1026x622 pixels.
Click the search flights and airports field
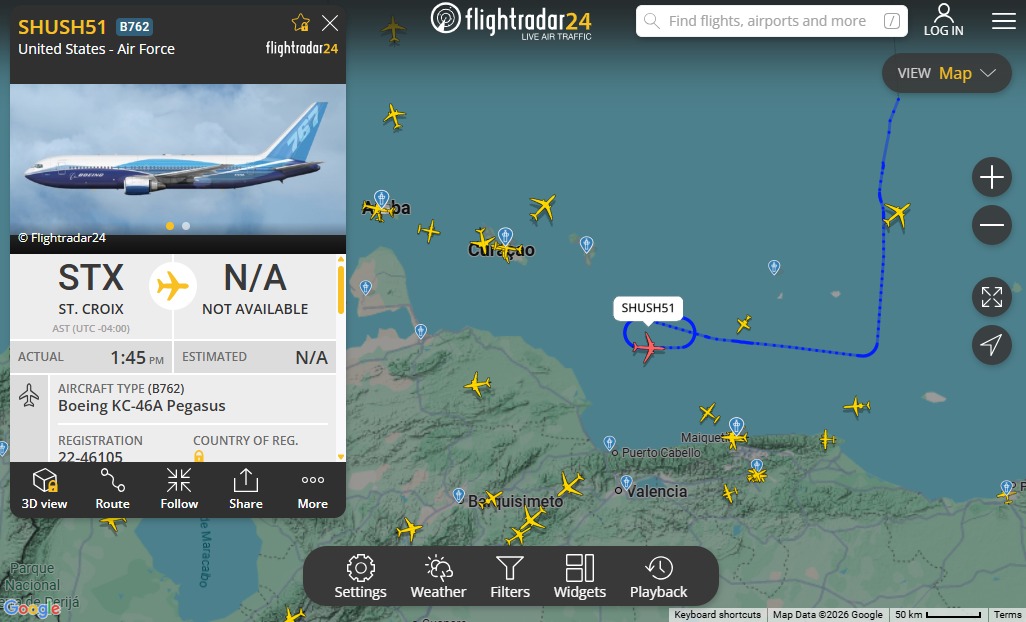[x=771, y=21]
